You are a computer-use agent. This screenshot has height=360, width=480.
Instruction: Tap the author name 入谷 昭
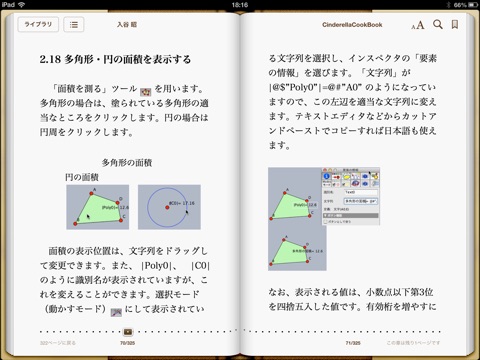127,25
